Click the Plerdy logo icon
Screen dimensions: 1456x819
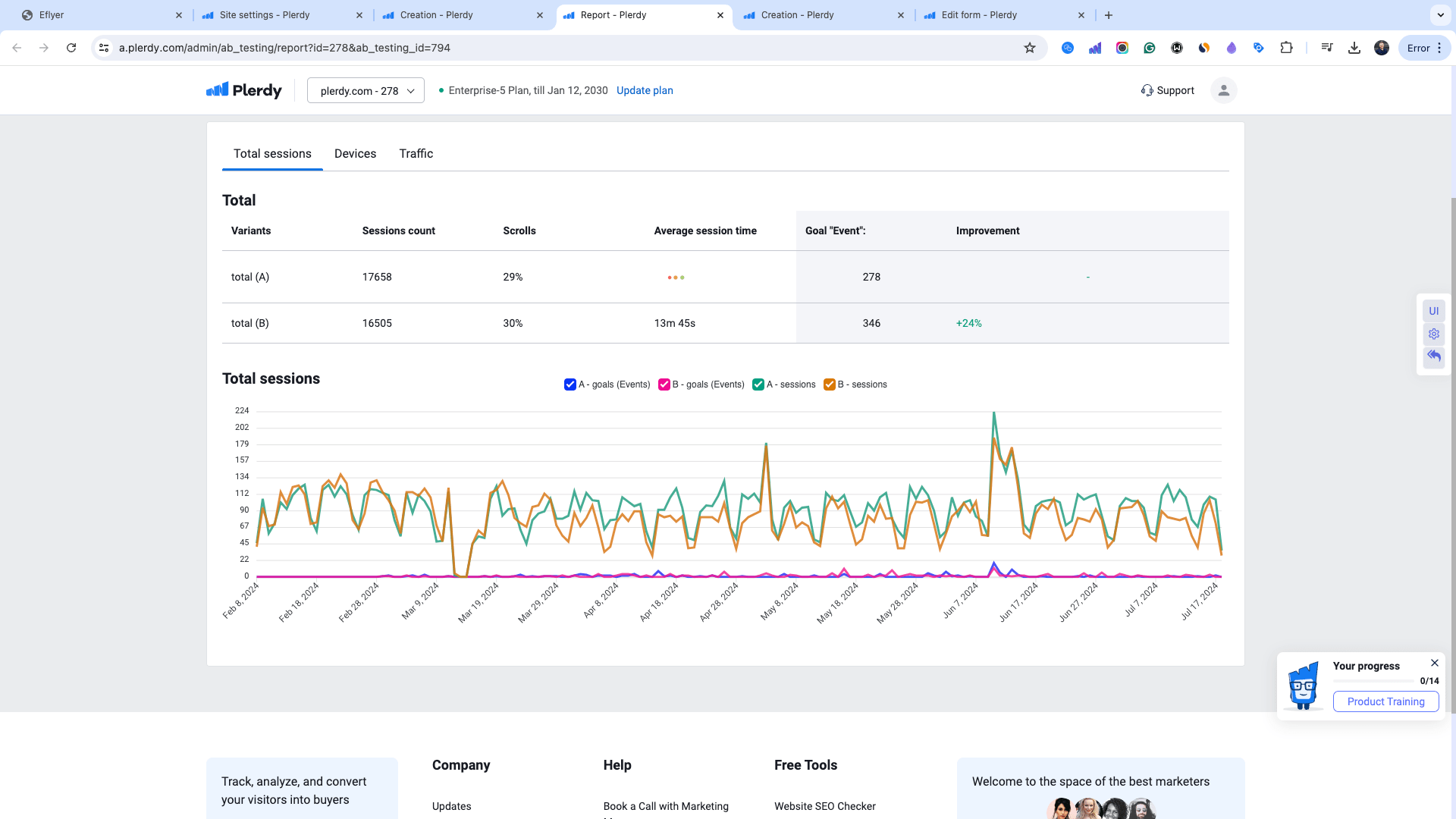tap(215, 90)
